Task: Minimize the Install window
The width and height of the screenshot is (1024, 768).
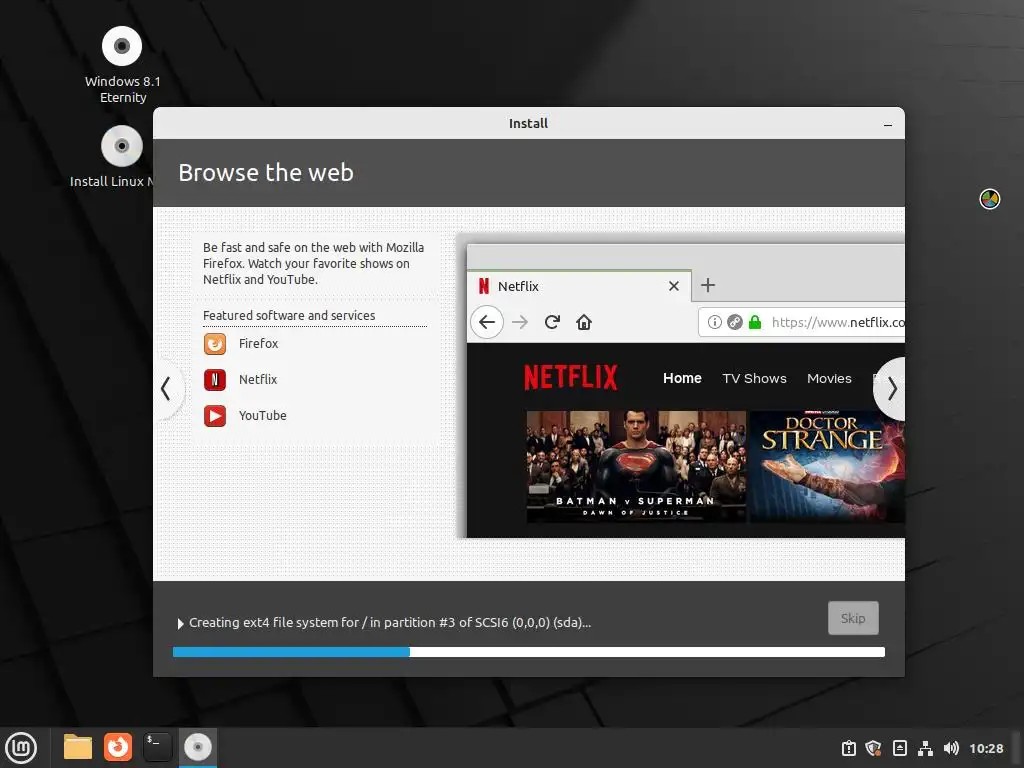Action: [x=888, y=124]
